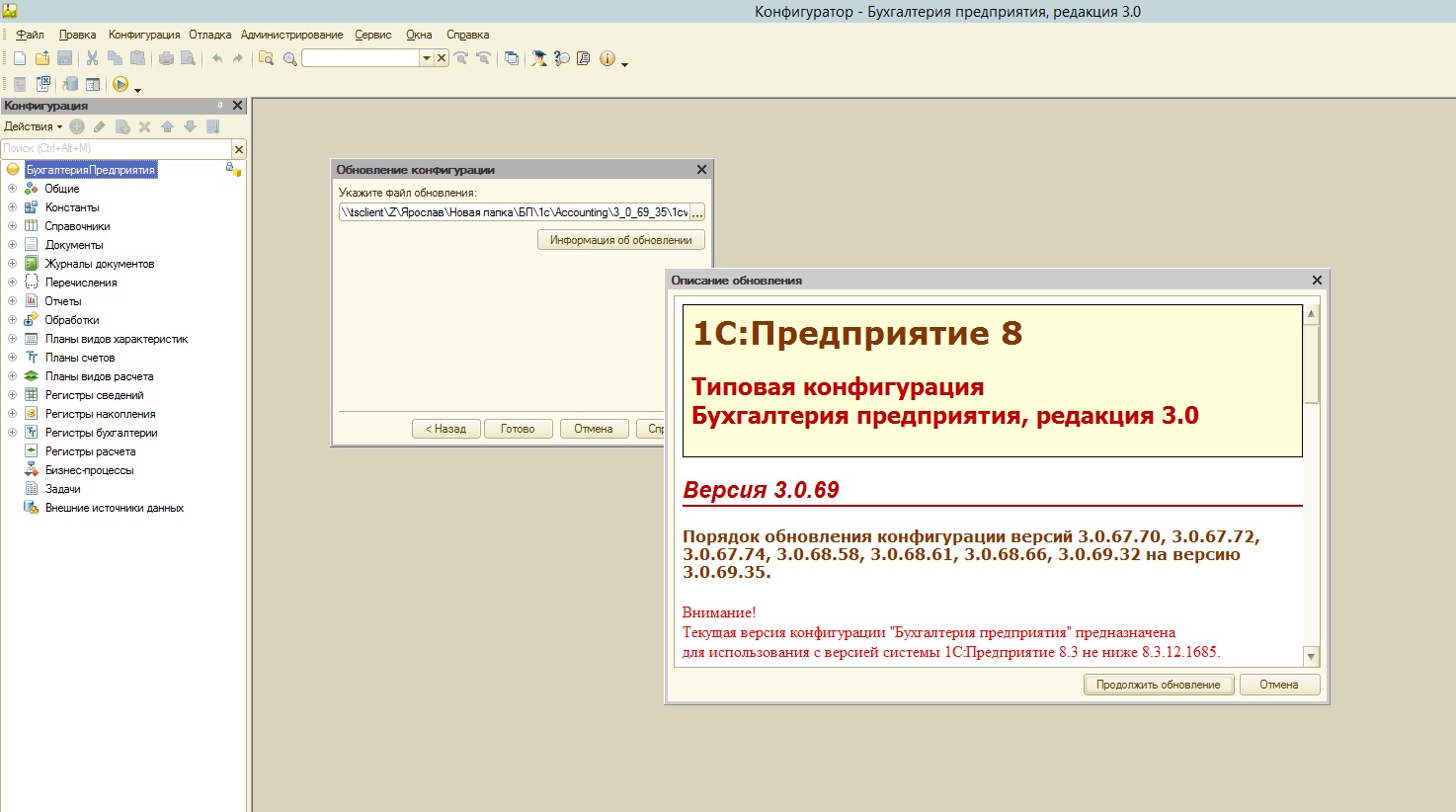Open Syntax assistant icon
This screenshot has height=812, width=1456.
pos(539,58)
